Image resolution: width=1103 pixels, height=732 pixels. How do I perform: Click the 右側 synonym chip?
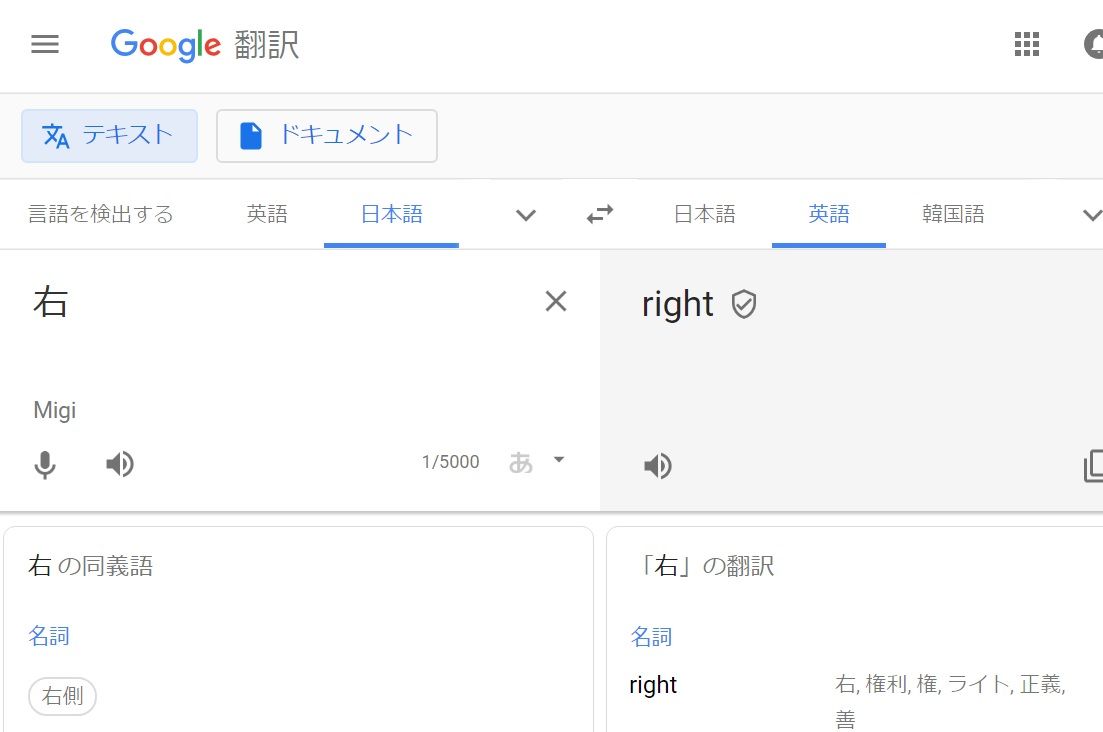click(62, 696)
